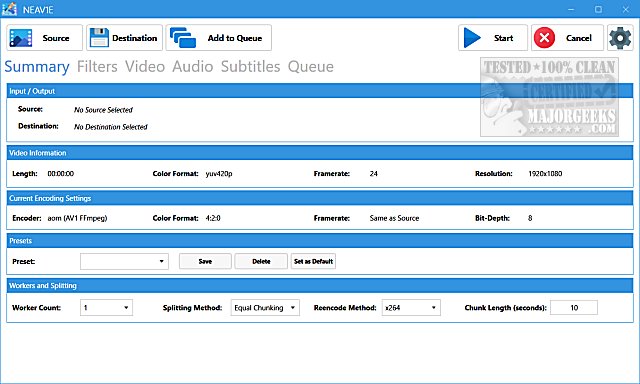Expand the Worker Count dropdown
This screenshot has width=640, height=384.
click(107, 308)
